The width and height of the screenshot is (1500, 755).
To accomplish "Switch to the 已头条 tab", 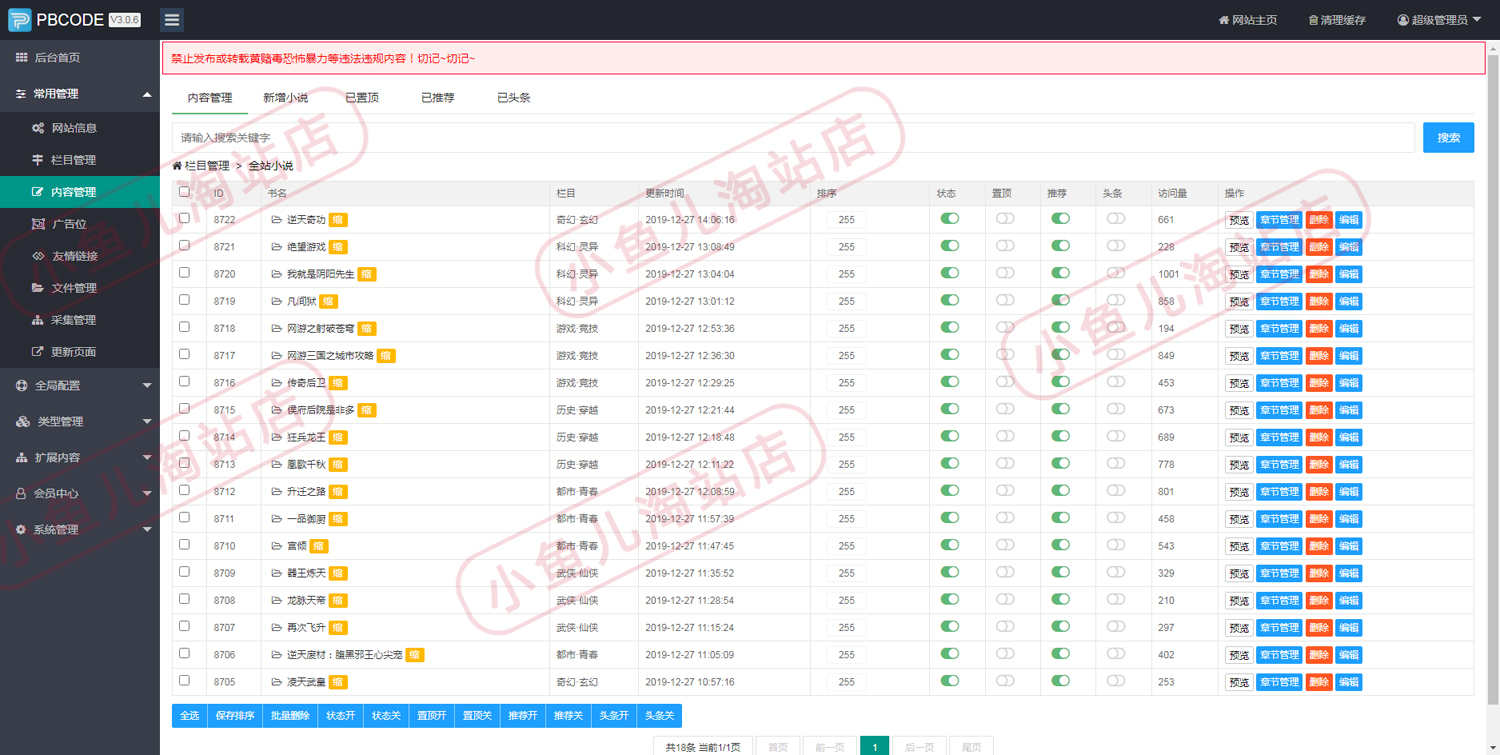I will point(514,98).
